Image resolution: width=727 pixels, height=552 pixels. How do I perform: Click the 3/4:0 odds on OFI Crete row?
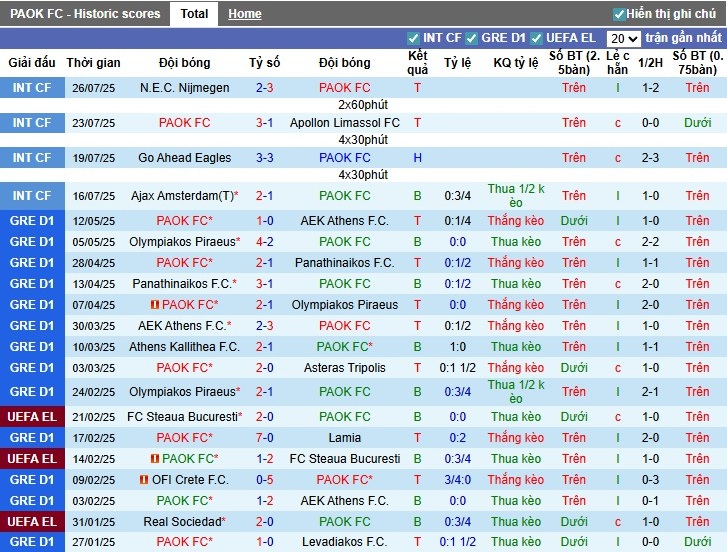coord(458,480)
